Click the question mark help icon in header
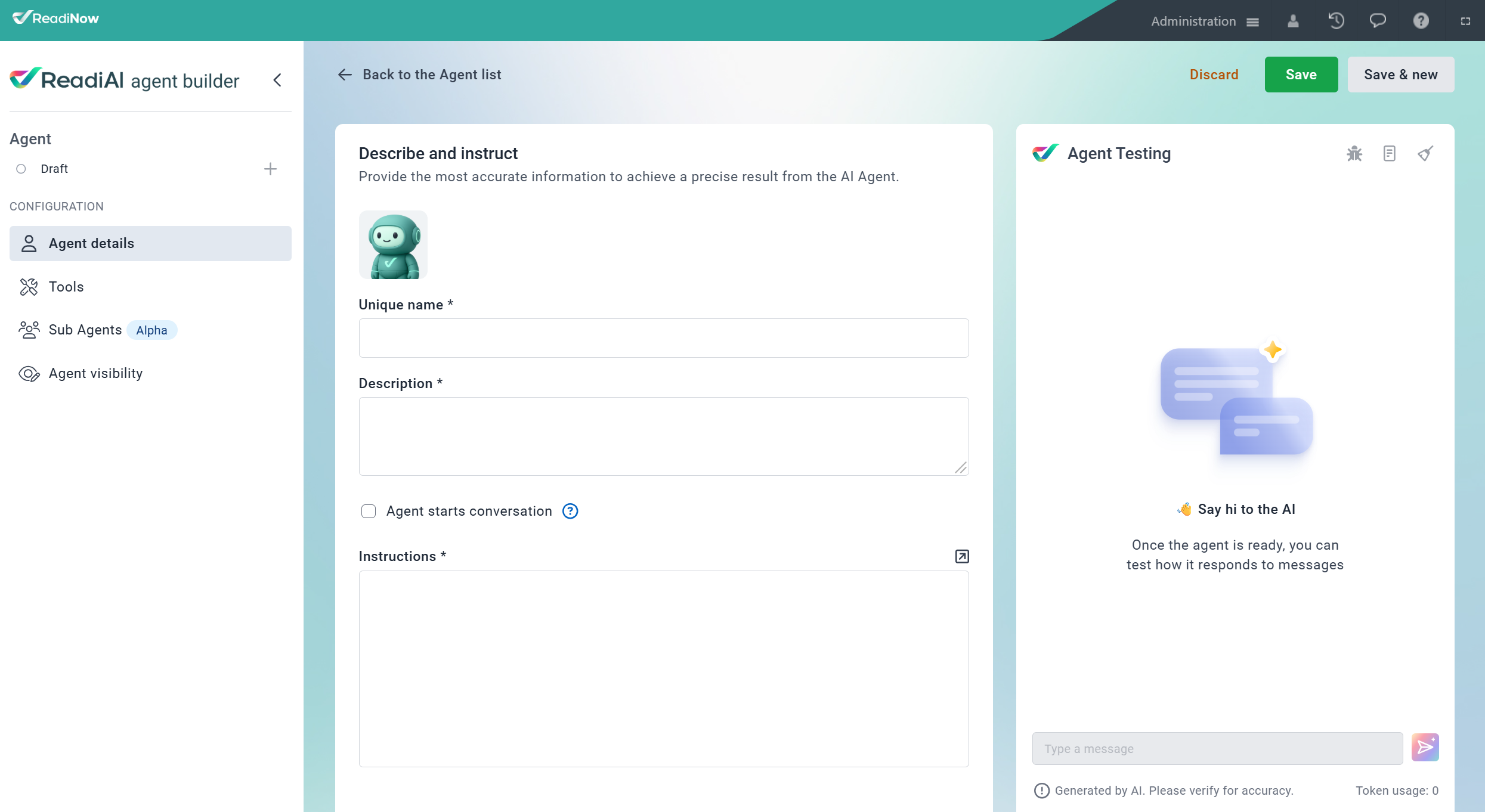 (x=1421, y=21)
